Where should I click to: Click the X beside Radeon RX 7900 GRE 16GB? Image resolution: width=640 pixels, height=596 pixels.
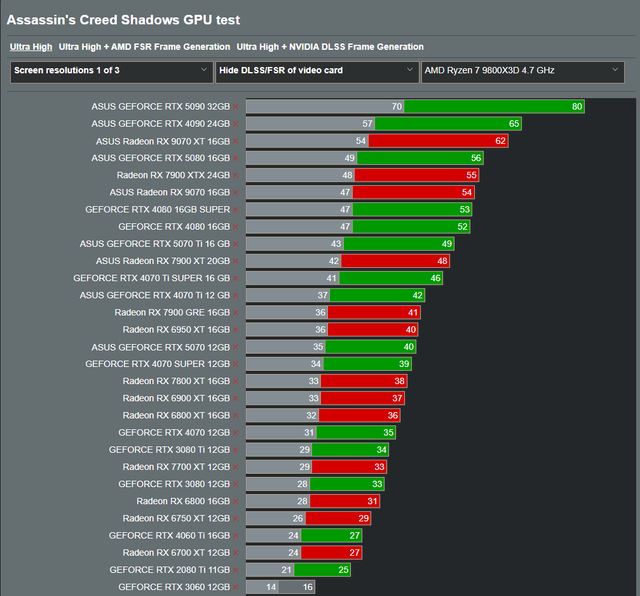click(236, 313)
